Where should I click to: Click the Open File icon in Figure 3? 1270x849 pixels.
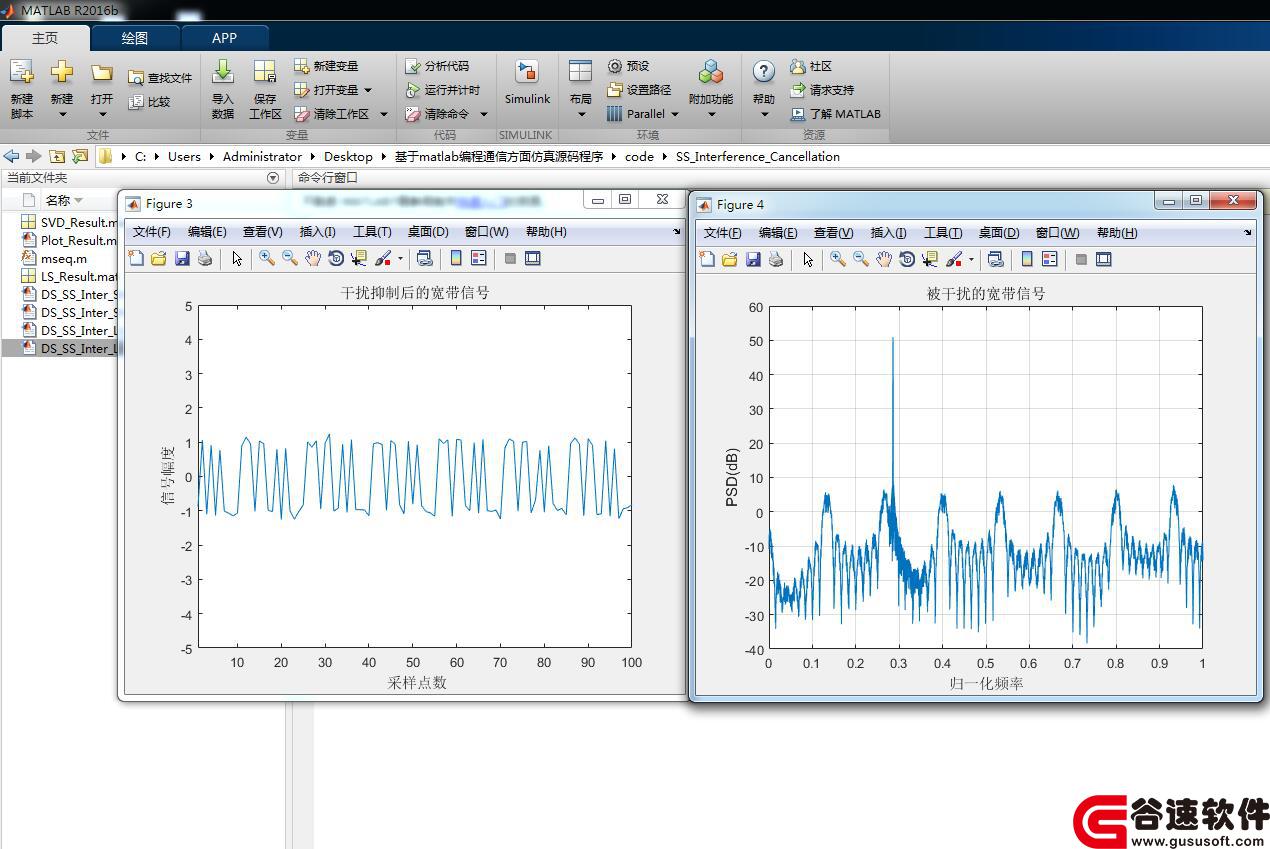tap(159, 258)
